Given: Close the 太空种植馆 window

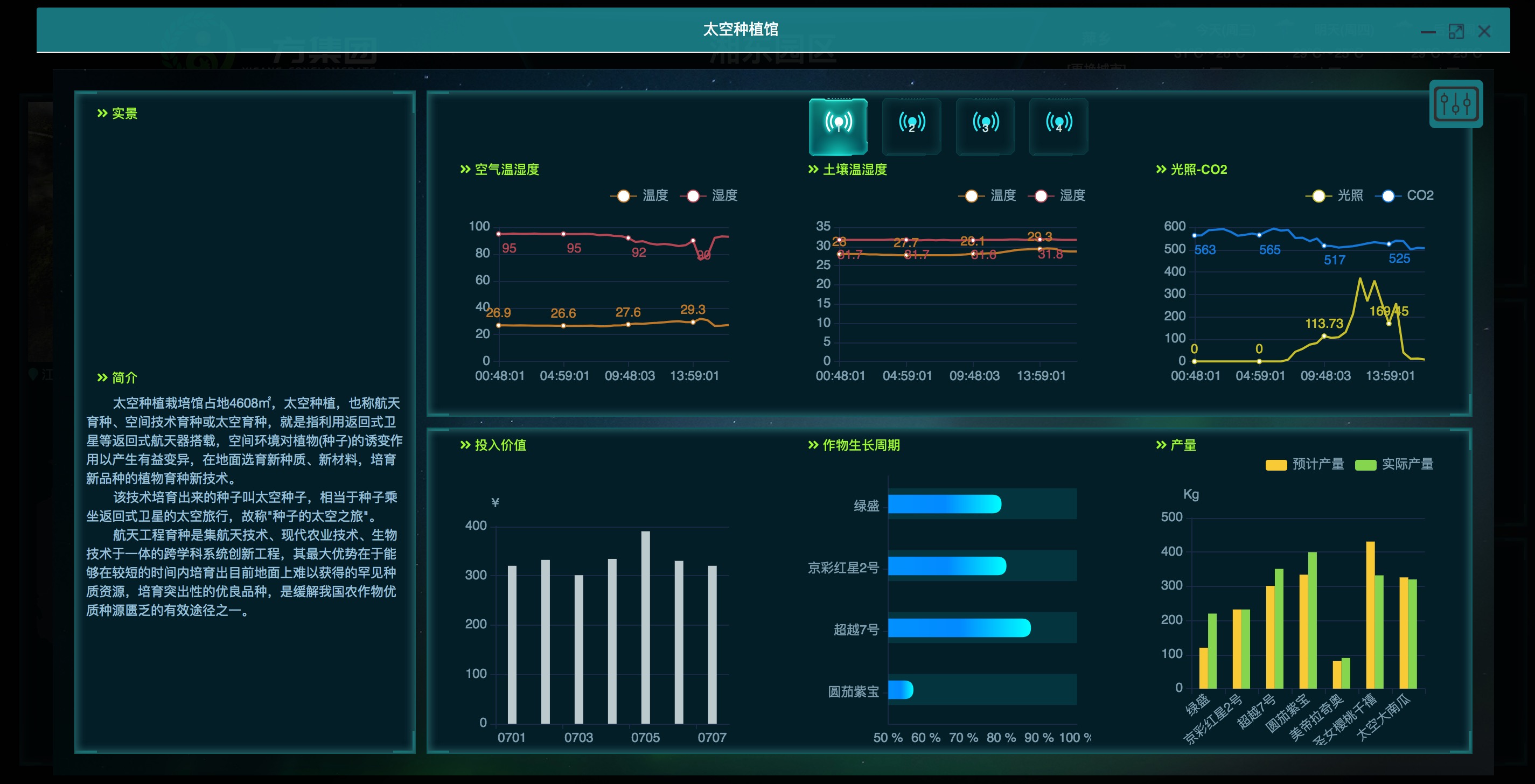Looking at the screenshot, I should 1484,32.
